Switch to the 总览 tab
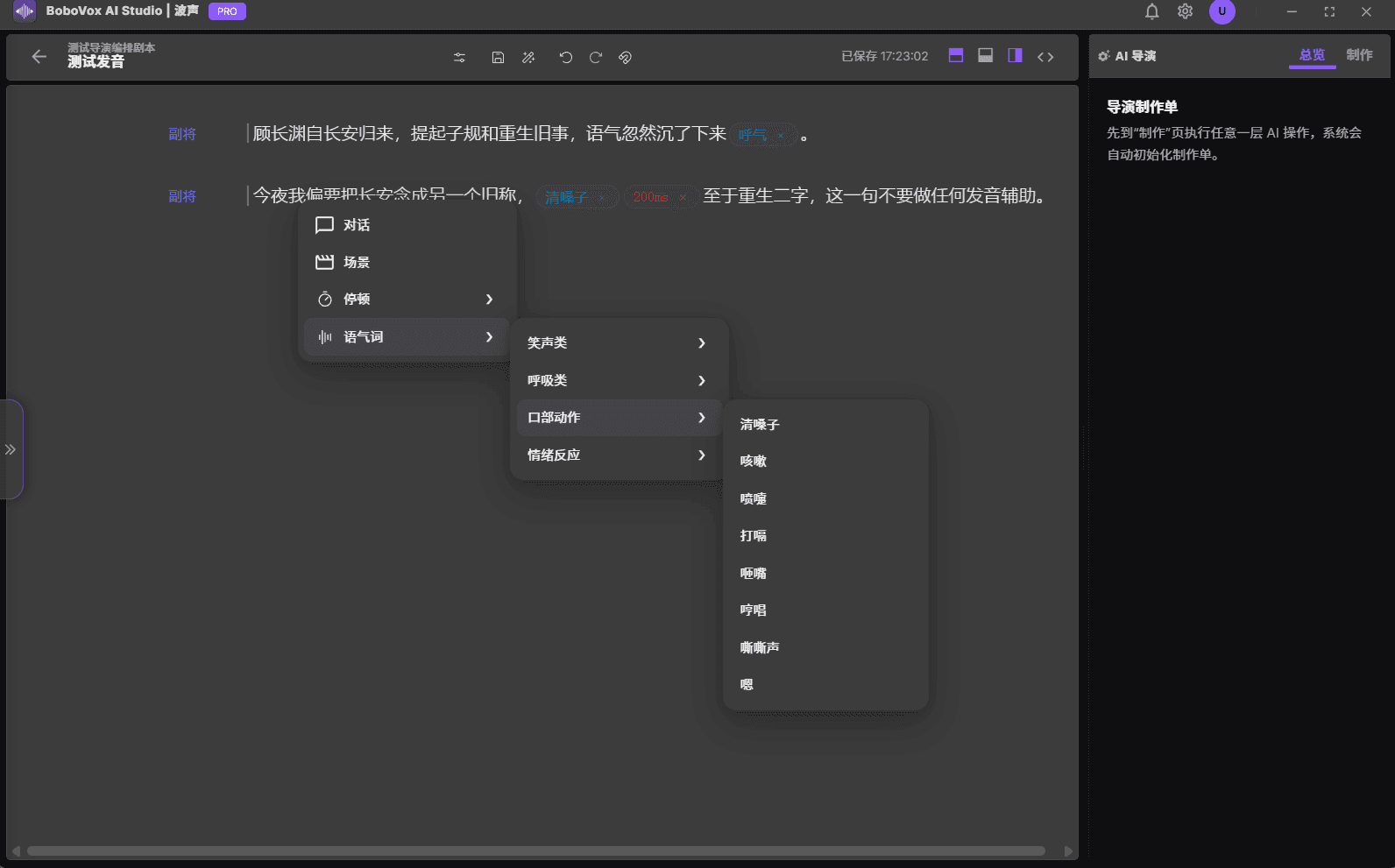Screen dimensions: 1395x868 coord(1312,55)
